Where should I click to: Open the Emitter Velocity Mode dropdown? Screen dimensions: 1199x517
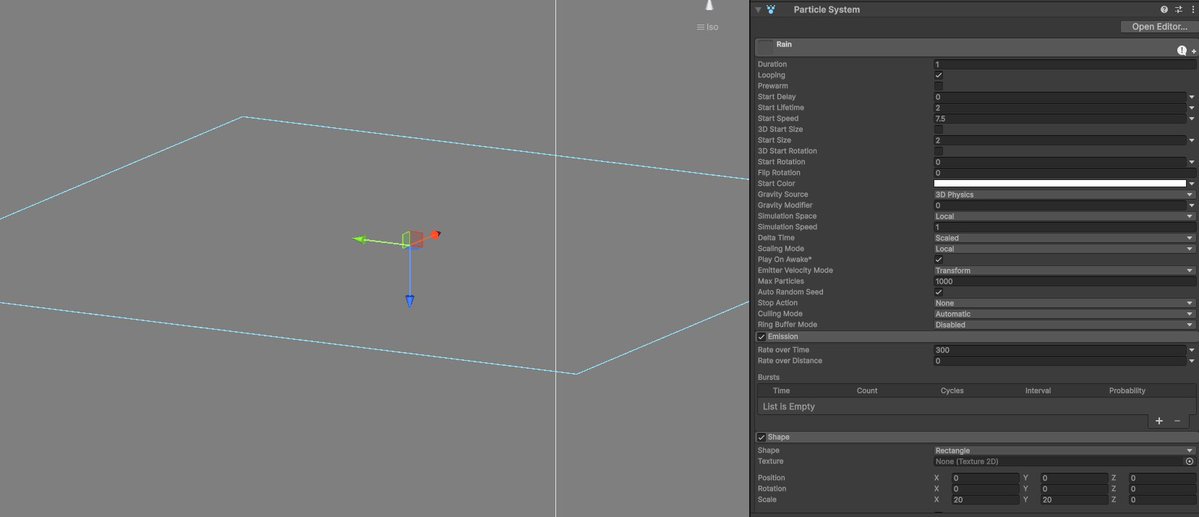[1064, 271]
